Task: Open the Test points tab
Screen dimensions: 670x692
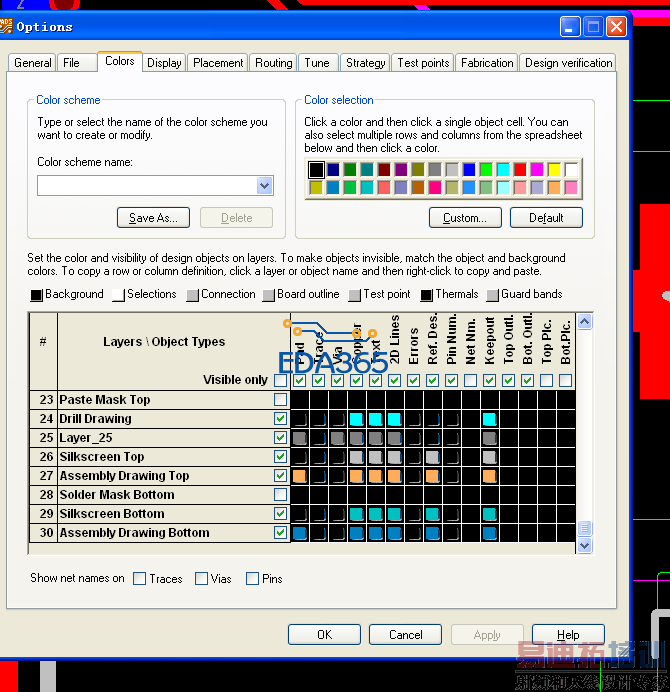Action: pyautogui.click(x=423, y=63)
